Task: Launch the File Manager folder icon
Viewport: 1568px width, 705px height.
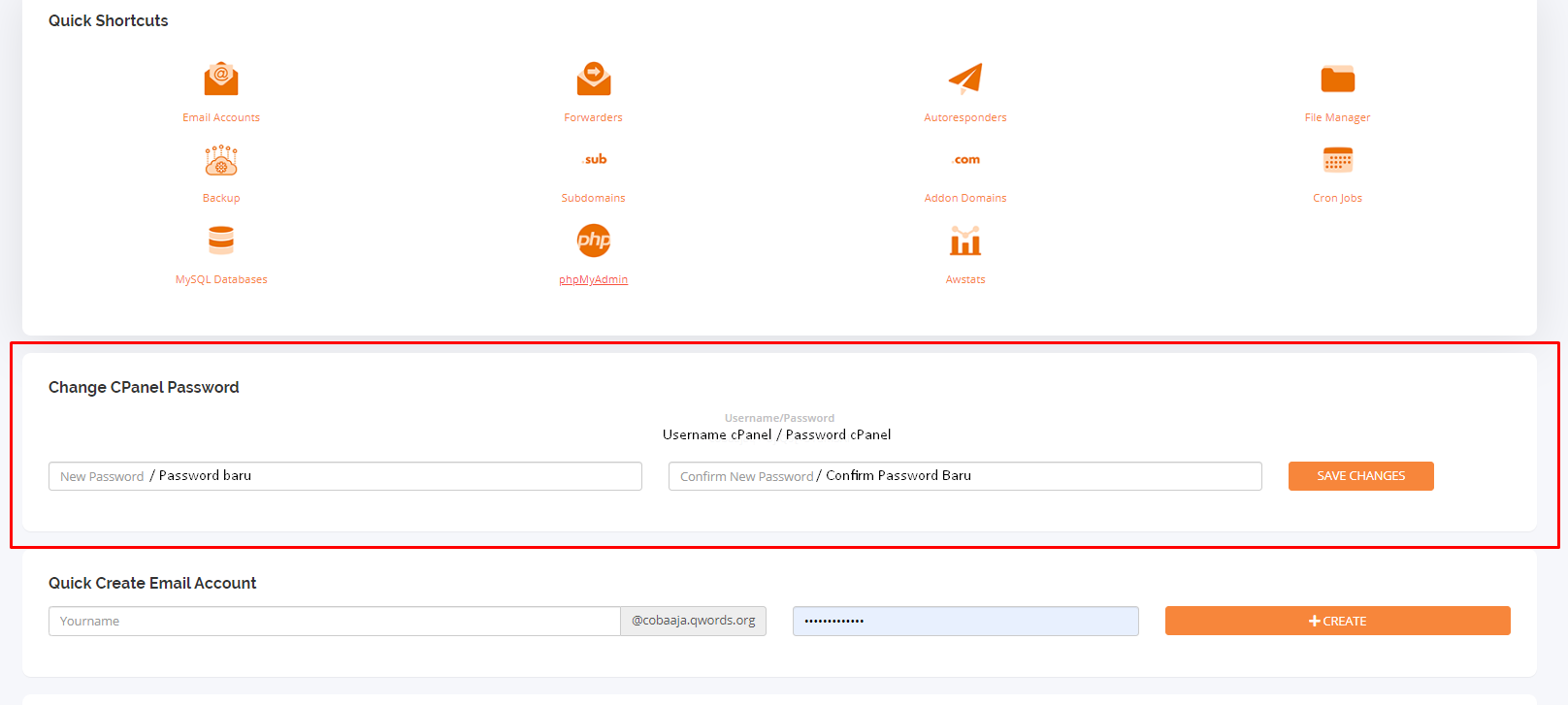Action: [1337, 79]
